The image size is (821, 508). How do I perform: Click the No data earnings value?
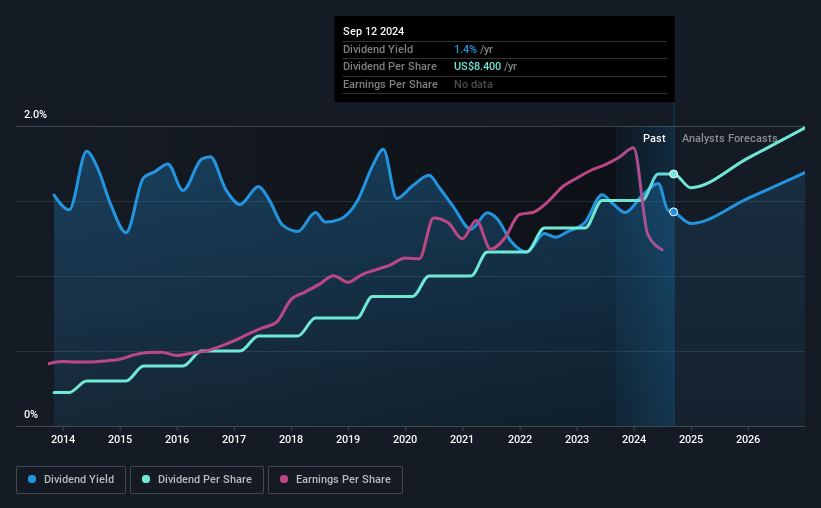(473, 84)
